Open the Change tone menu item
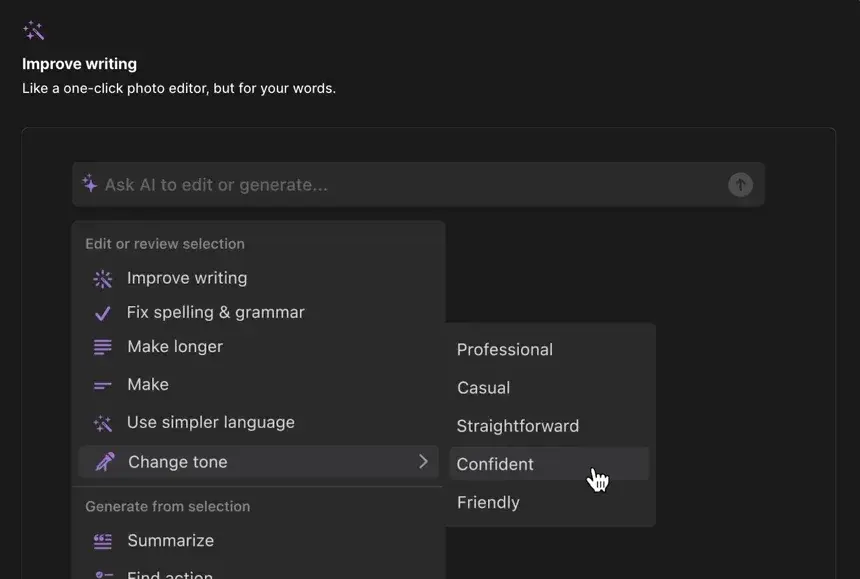 pyautogui.click(x=258, y=462)
